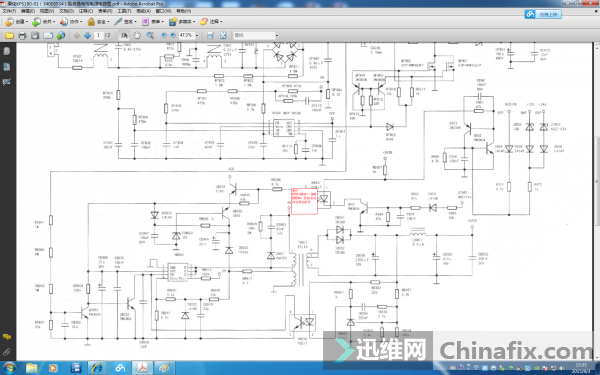The image size is (600, 375).
Task: Click the page number input field
Action: 98,35
